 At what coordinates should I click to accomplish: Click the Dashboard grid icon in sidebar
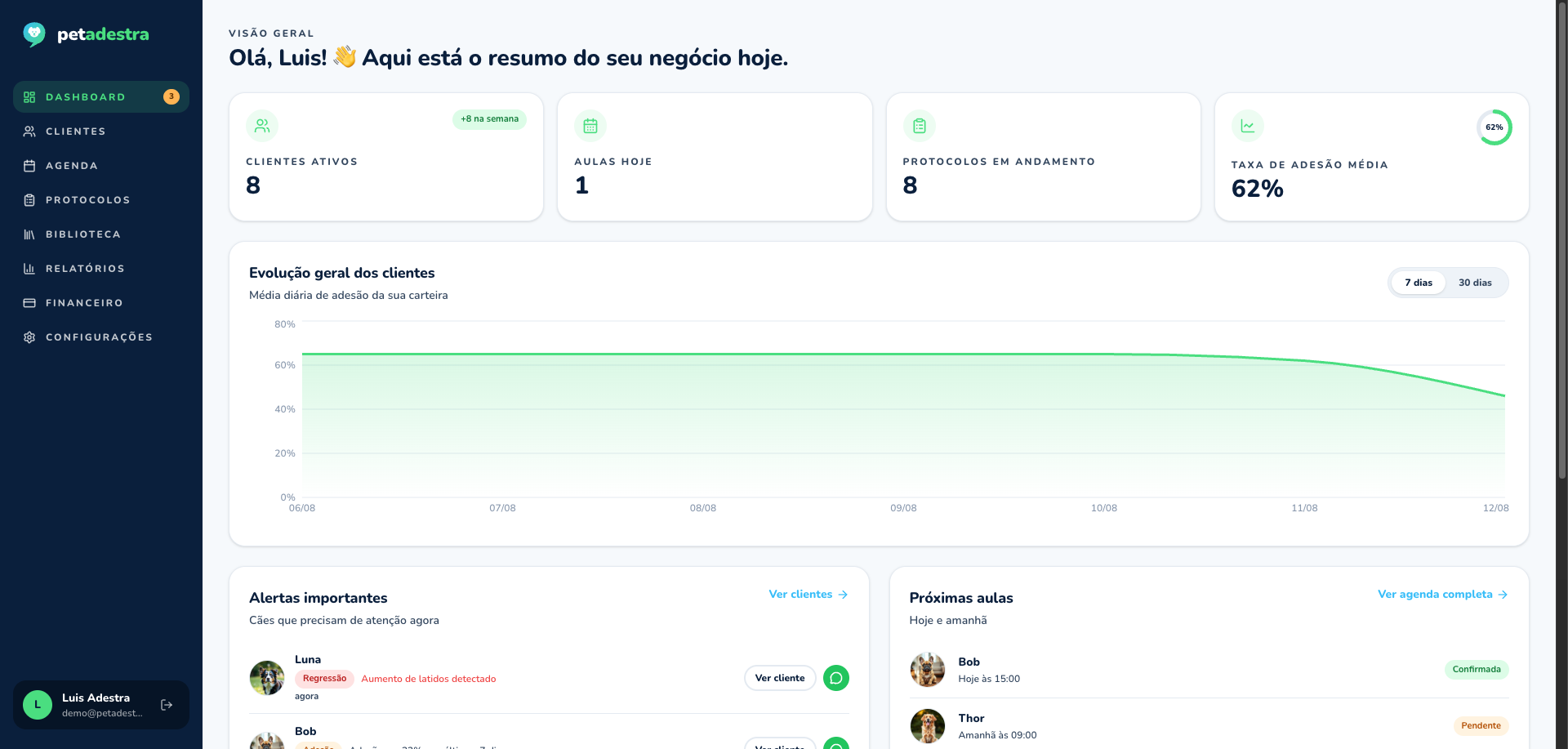pos(29,97)
